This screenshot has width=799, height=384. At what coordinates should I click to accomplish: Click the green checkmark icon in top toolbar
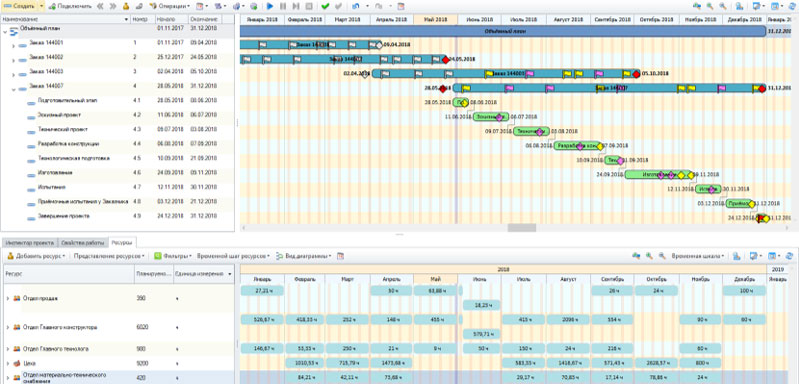coord(325,7)
